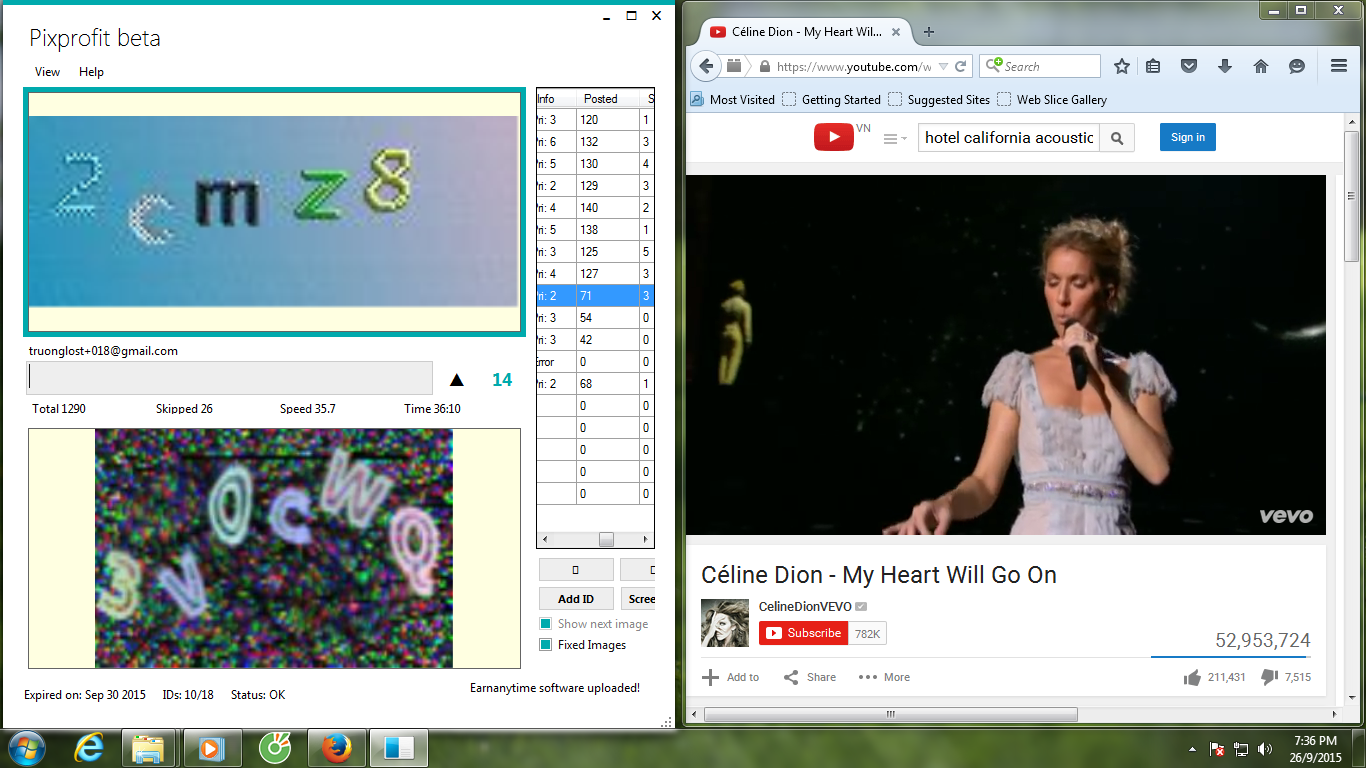Subscribe to the CelineDionVEVO channel
This screenshot has height=768, width=1366.
803,633
